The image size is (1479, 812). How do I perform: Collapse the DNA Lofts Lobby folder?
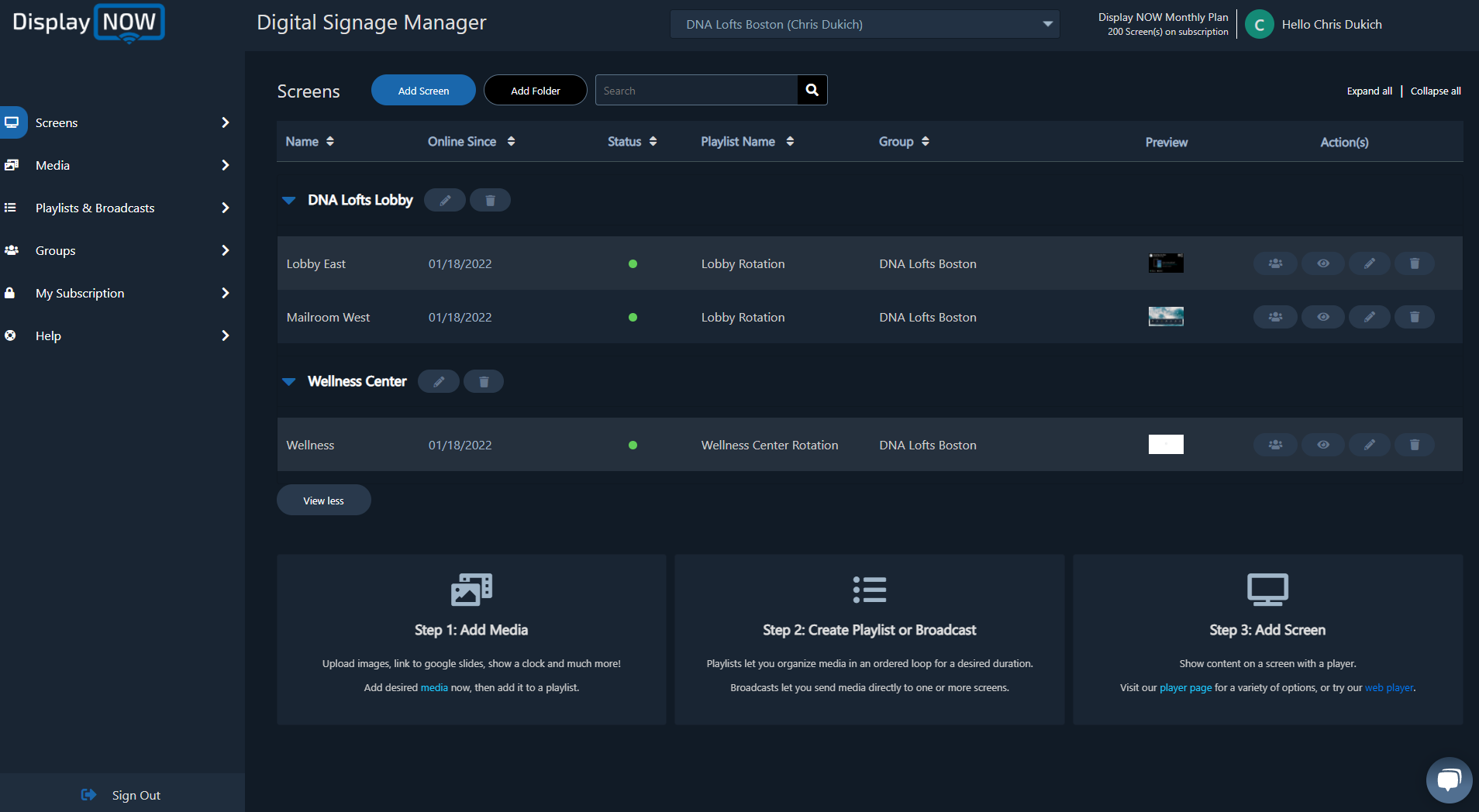click(289, 201)
